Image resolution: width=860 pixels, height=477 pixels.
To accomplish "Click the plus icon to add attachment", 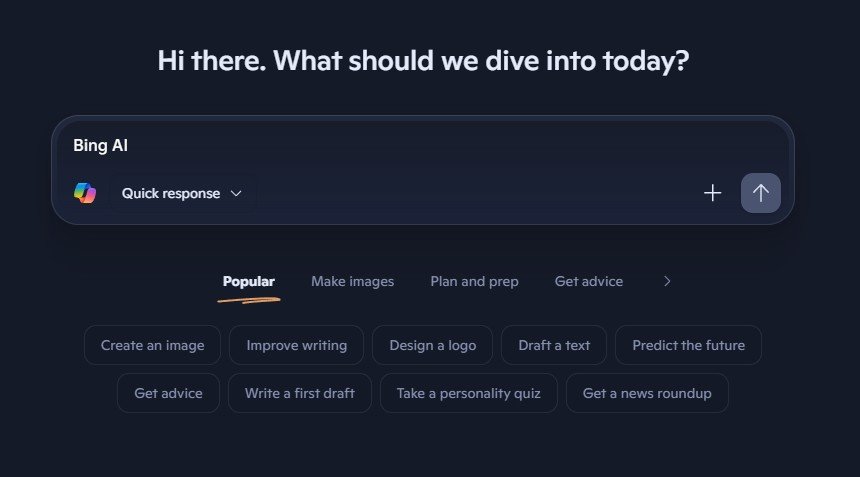I will [712, 193].
